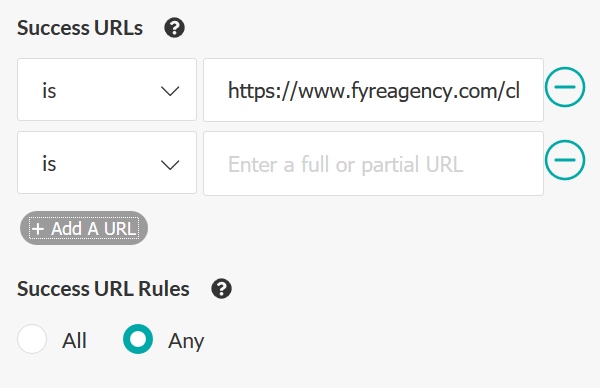The image size is (600, 388).
Task: Focus the 'Enter a full or partial URL' field
Action: 373,163
